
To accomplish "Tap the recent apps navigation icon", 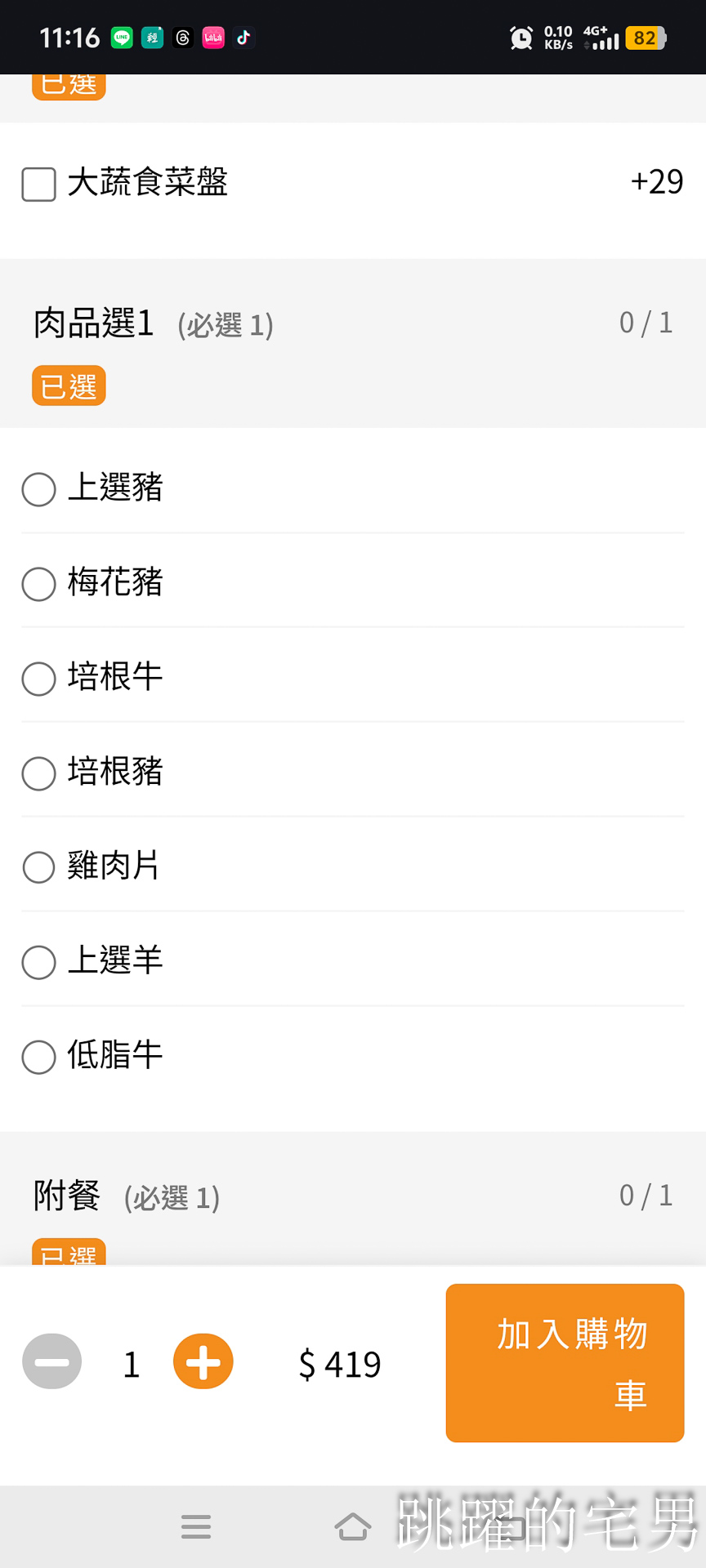I will tap(196, 1526).
